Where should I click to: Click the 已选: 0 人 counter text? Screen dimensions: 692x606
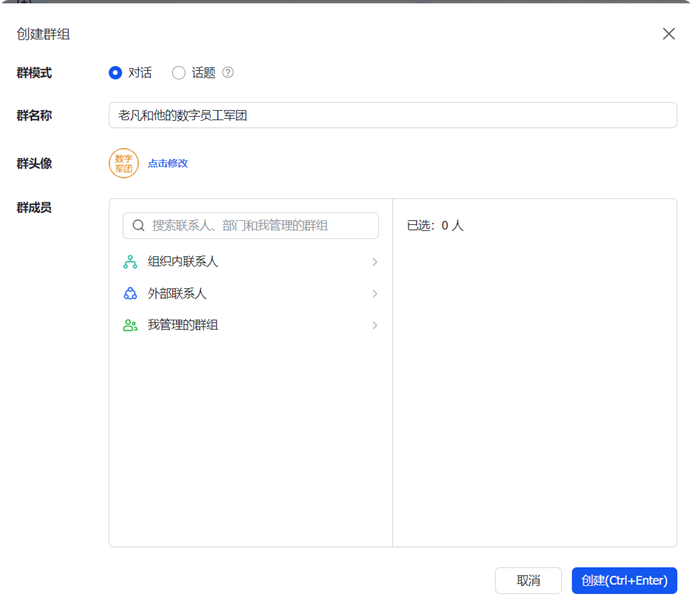click(435, 226)
